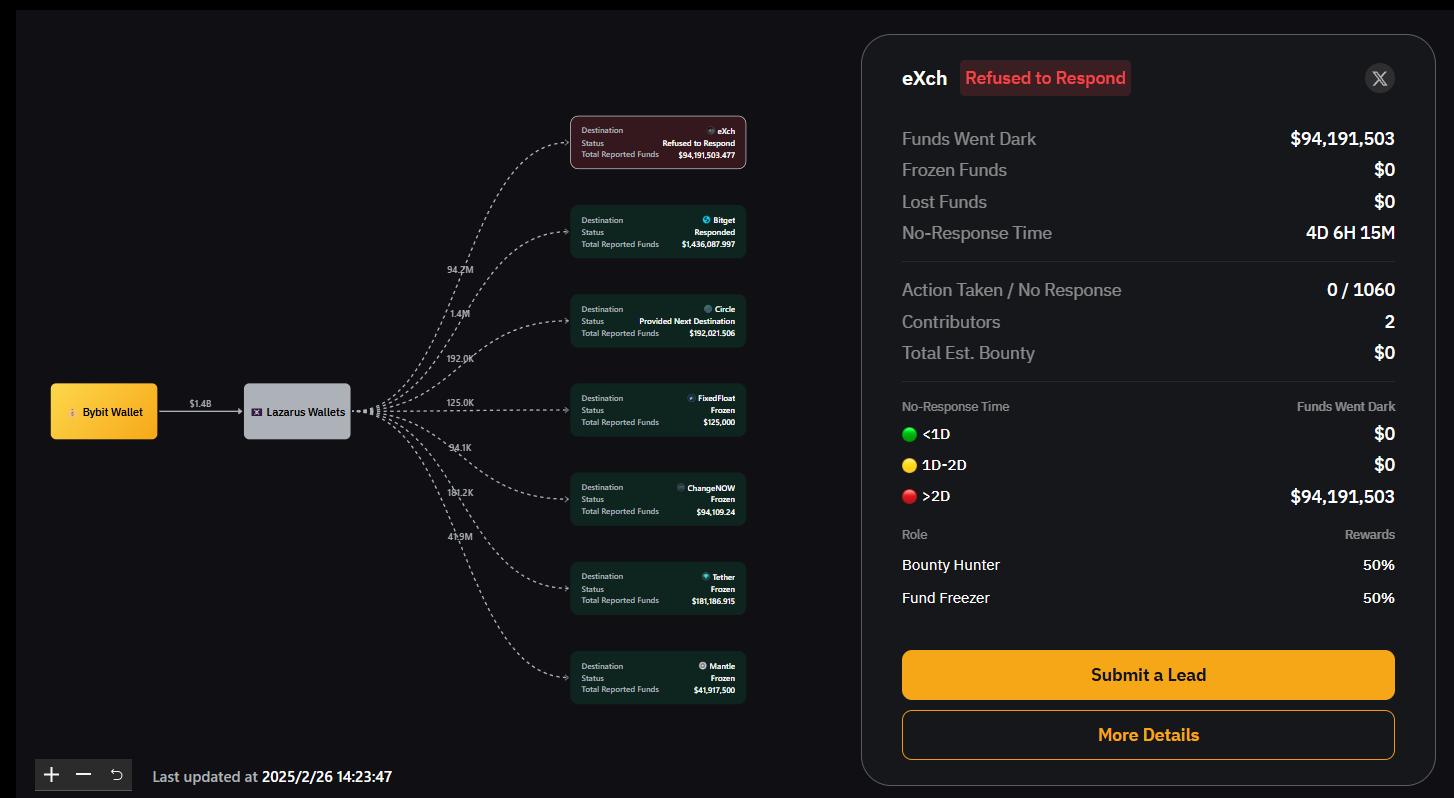Click the 94.1K flow label
1454x798 pixels.
pyautogui.click(x=460, y=448)
